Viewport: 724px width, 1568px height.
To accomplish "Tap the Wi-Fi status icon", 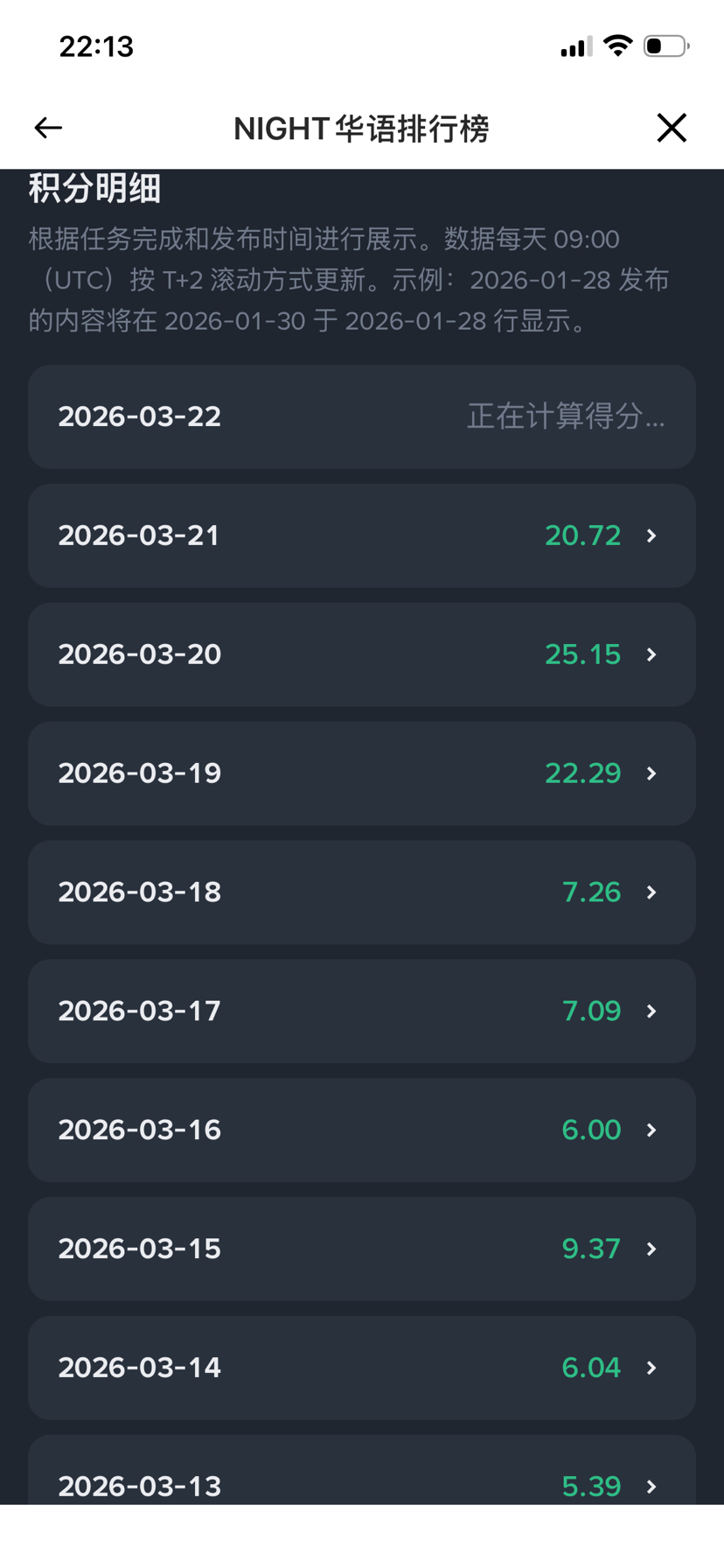I will point(618,45).
